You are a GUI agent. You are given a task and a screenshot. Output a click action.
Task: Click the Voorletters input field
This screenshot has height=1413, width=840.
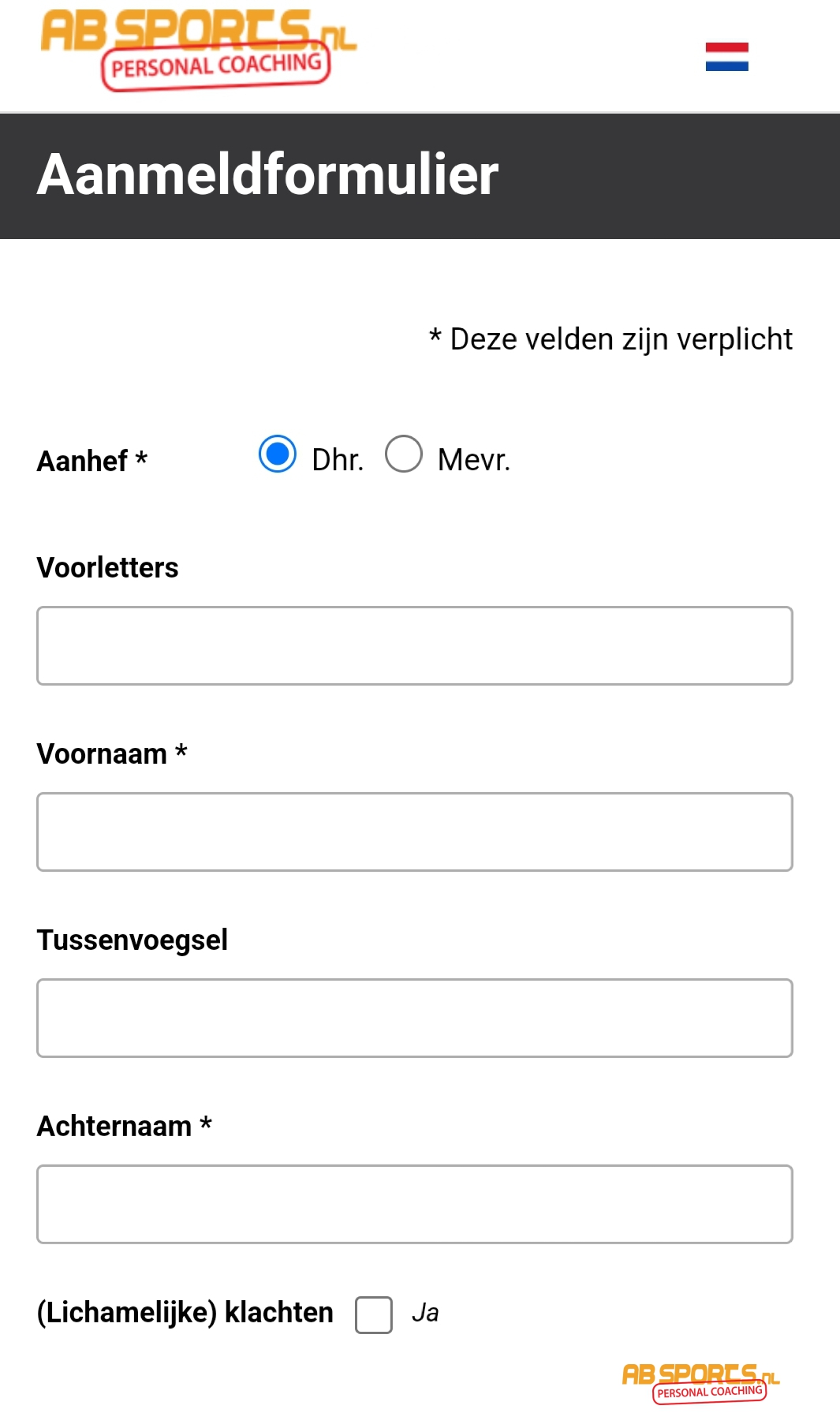415,646
